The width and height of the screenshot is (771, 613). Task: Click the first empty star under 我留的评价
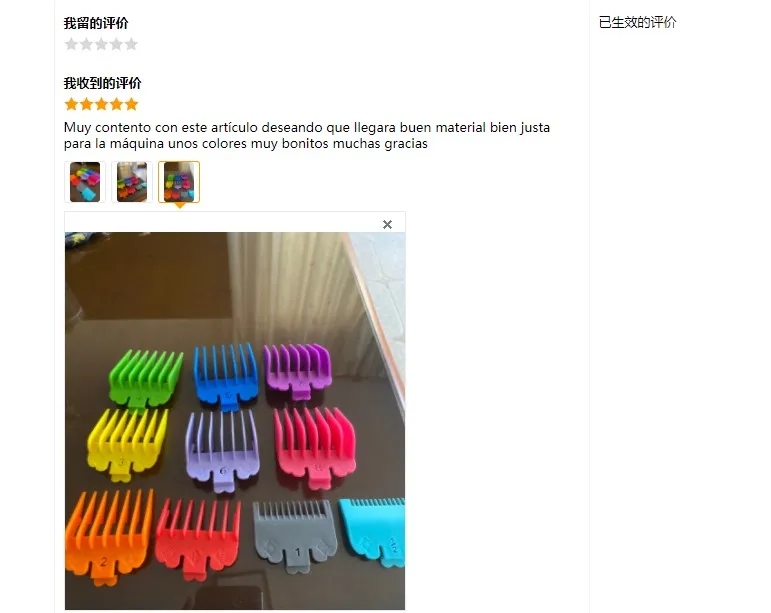(71, 44)
